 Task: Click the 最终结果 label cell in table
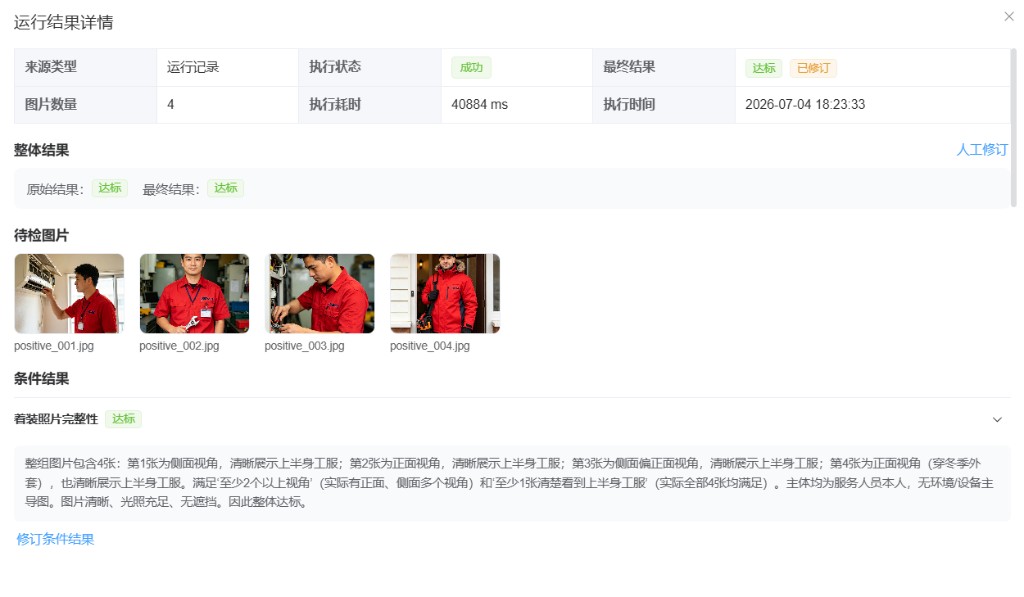click(x=664, y=67)
